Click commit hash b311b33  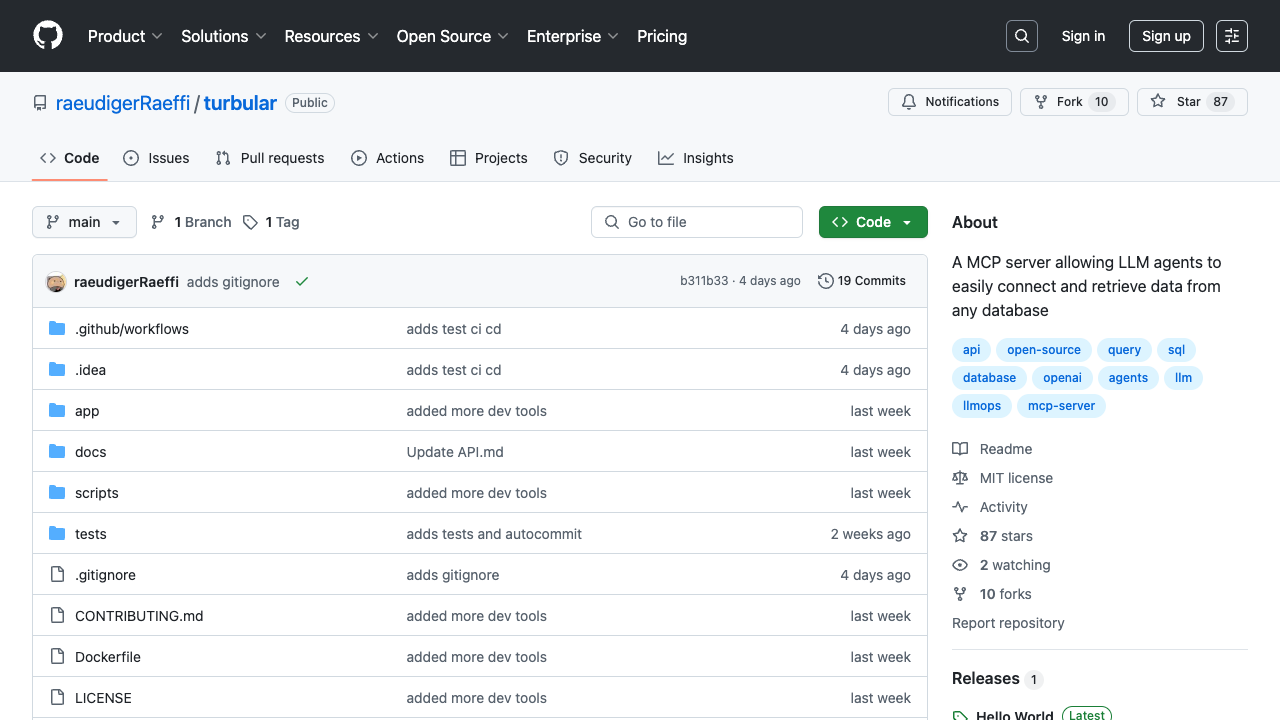pos(704,281)
